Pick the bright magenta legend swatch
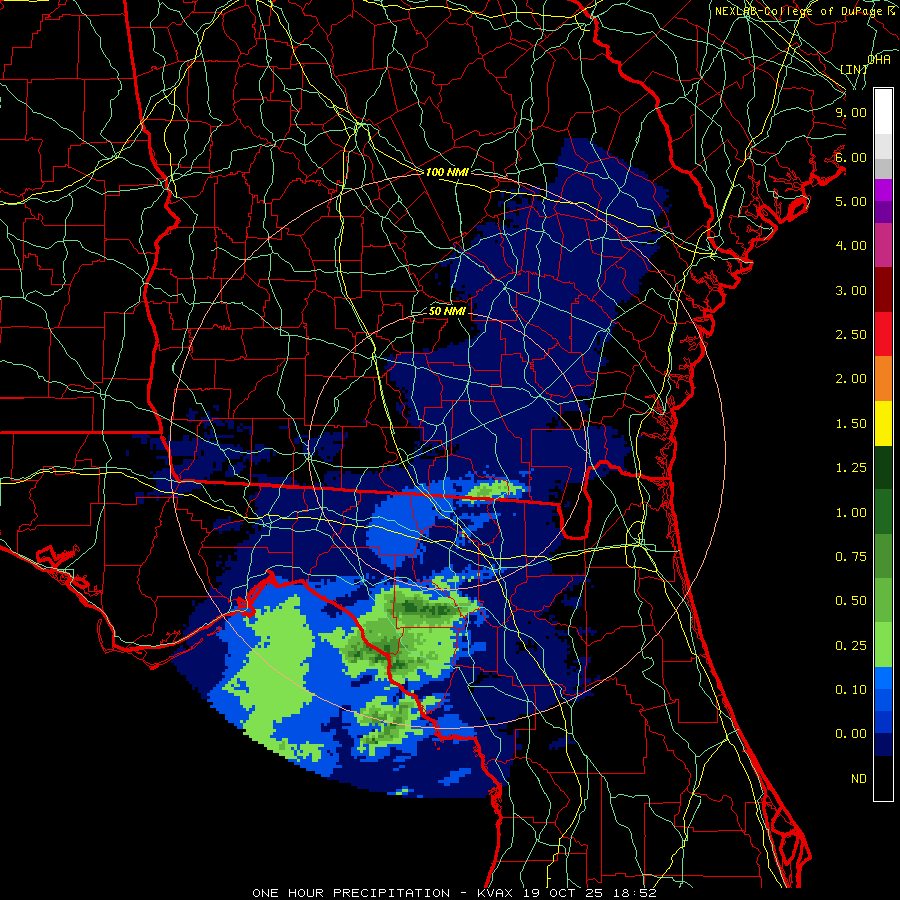Viewport: 900px width, 900px height. (883, 190)
